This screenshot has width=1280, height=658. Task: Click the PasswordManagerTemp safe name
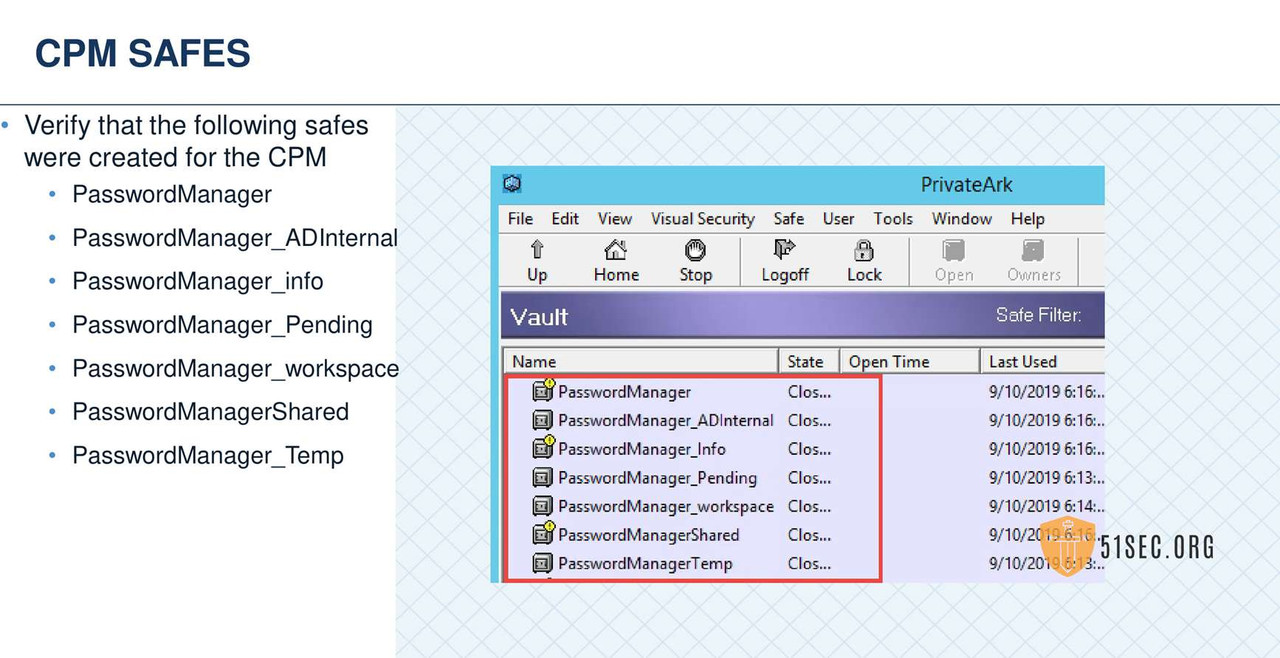[x=645, y=563]
